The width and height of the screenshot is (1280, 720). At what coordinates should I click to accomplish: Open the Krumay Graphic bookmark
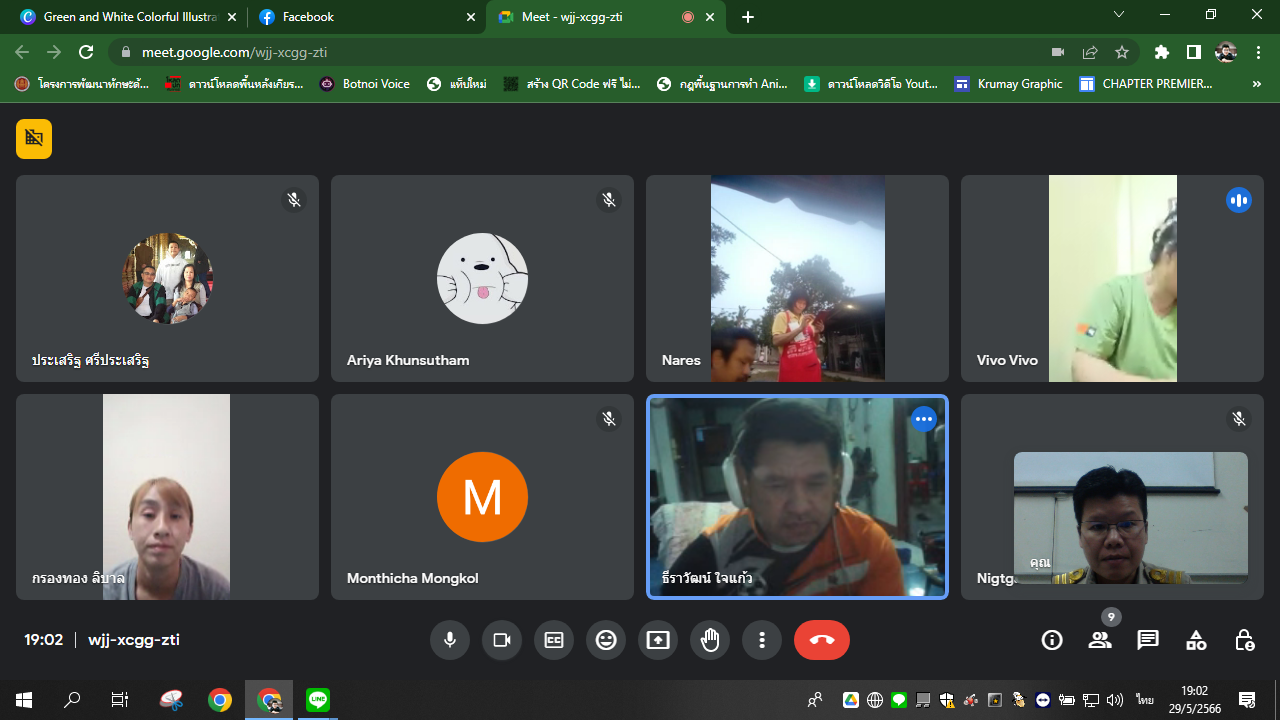(x=1008, y=84)
